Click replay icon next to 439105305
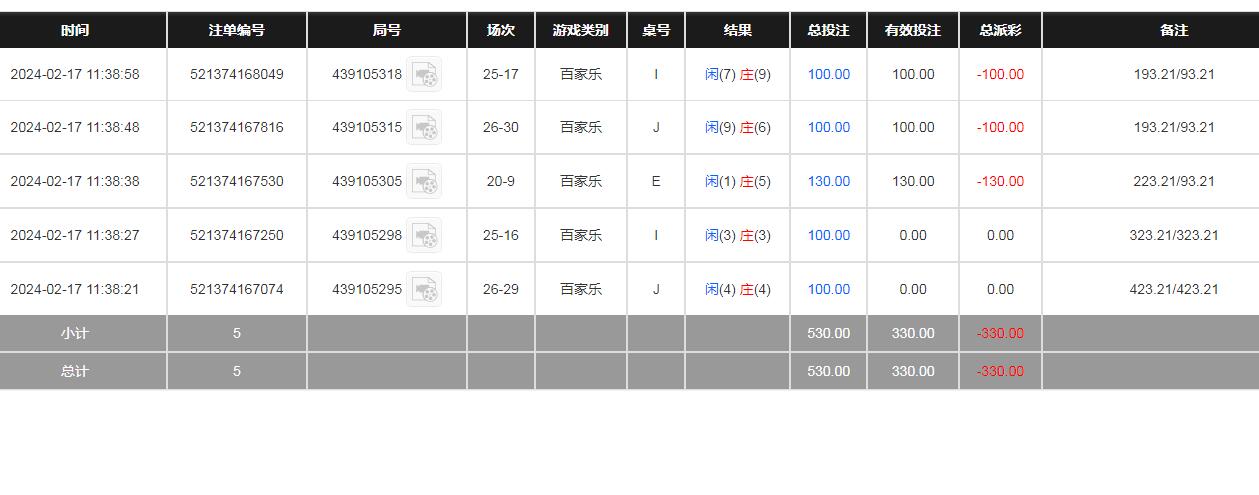Screen dimensions: 1259x495 pyautogui.click(x=424, y=181)
